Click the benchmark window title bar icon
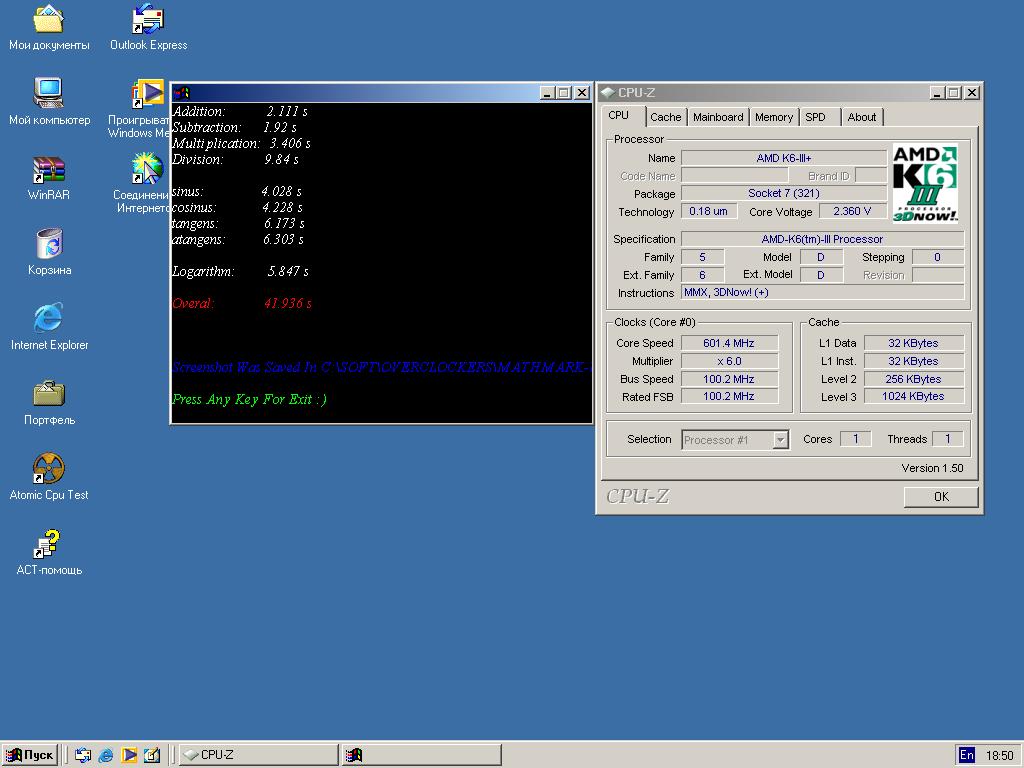The image size is (1024, 768). coord(181,93)
